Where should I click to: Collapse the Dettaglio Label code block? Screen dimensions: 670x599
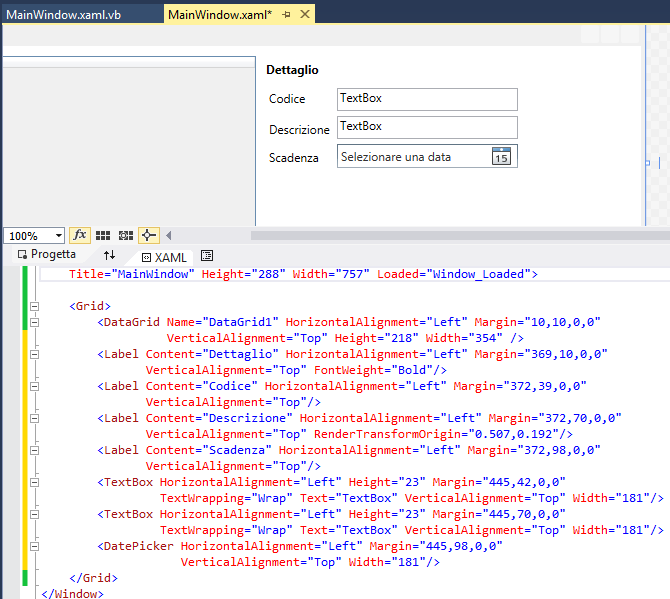click(35, 354)
